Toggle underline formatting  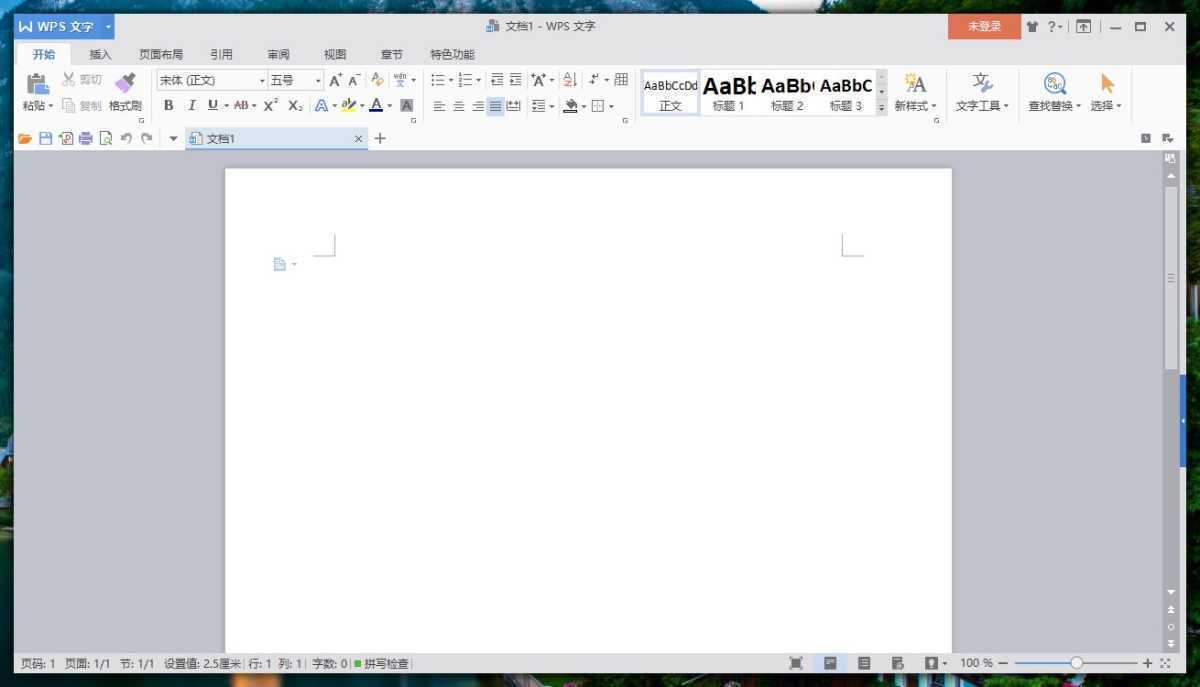pos(212,105)
